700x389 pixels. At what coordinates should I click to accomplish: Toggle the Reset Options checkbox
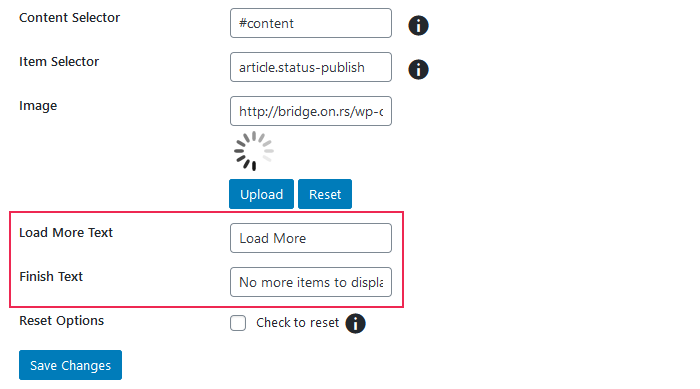[238, 323]
